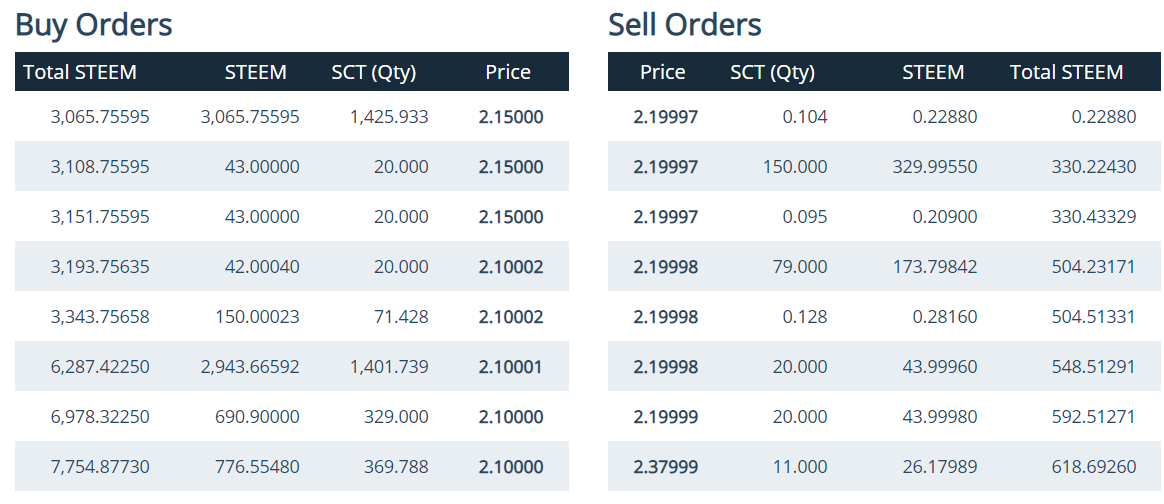Image resolution: width=1164 pixels, height=504 pixels.
Task: Click the SCT (Qty) header in Buy Orders
Action: click(x=373, y=72)
